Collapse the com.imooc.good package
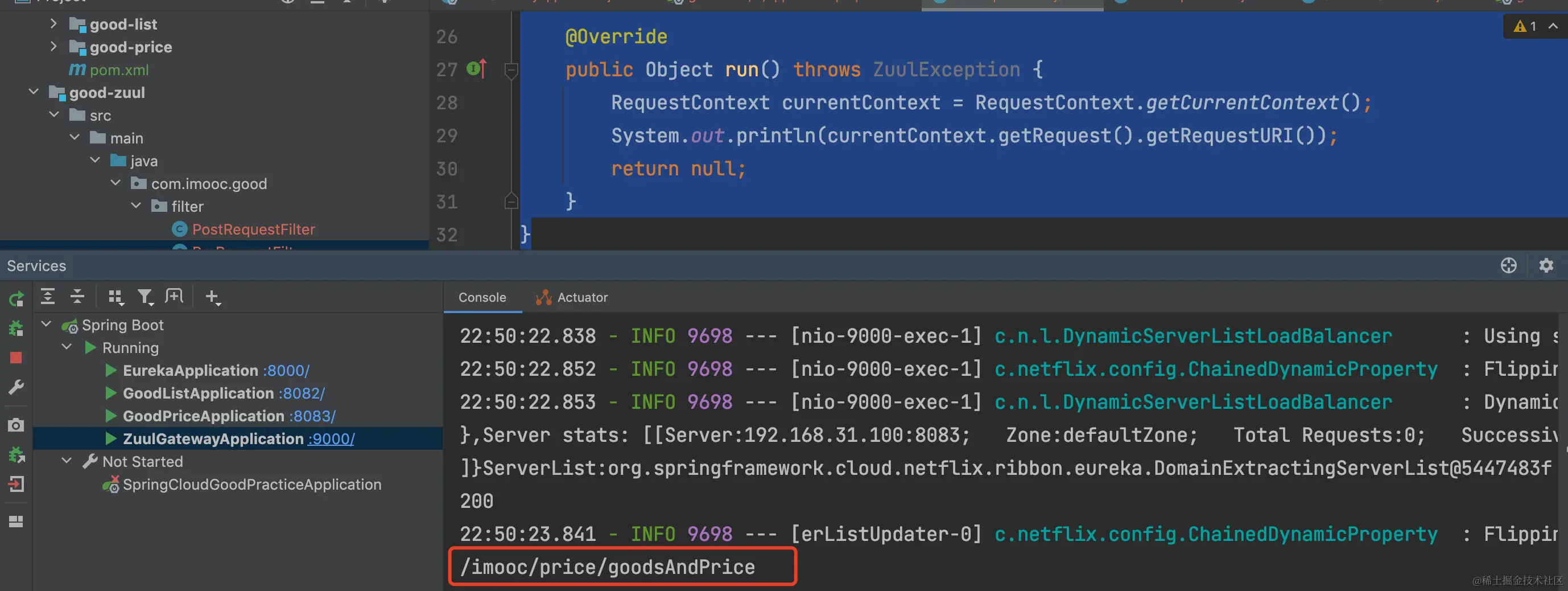The image size is (1568, 591). click(115, 183)
